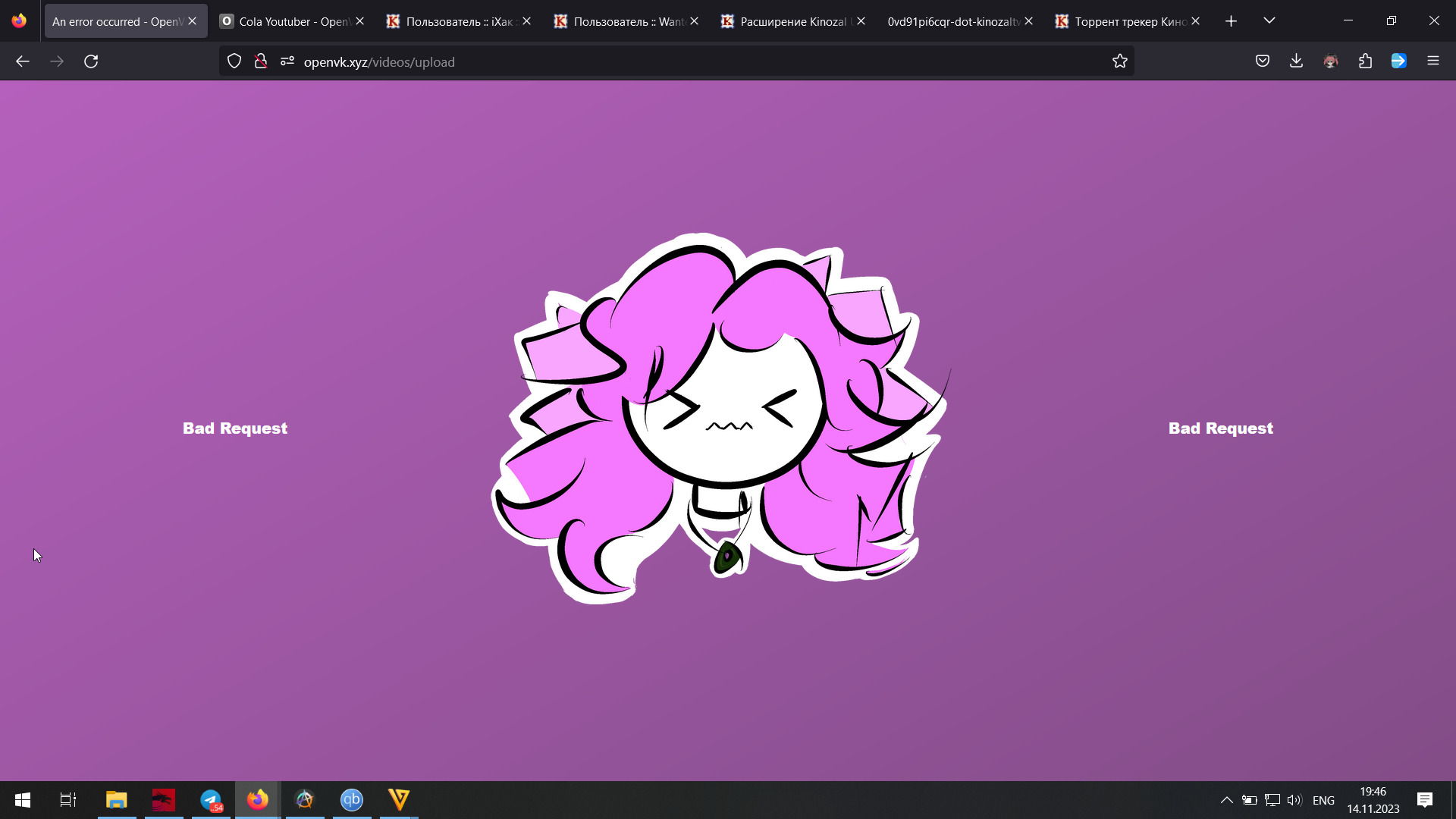1456x819 pixels.
Task: Close the Cola Youtuber tab
Action: [x=359, y=21]
